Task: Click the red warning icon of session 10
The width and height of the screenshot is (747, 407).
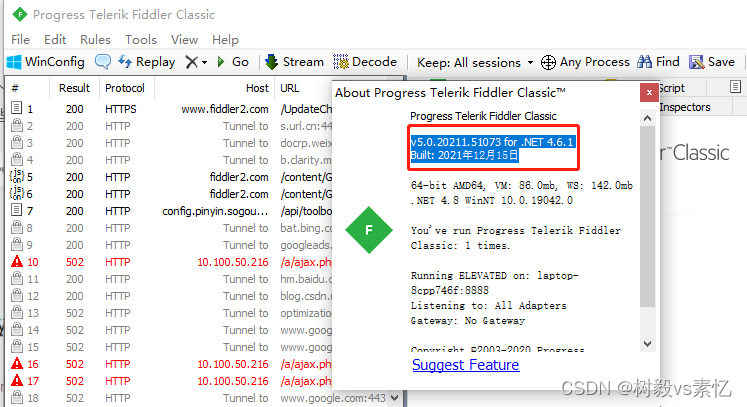Action: pos(17,262)
